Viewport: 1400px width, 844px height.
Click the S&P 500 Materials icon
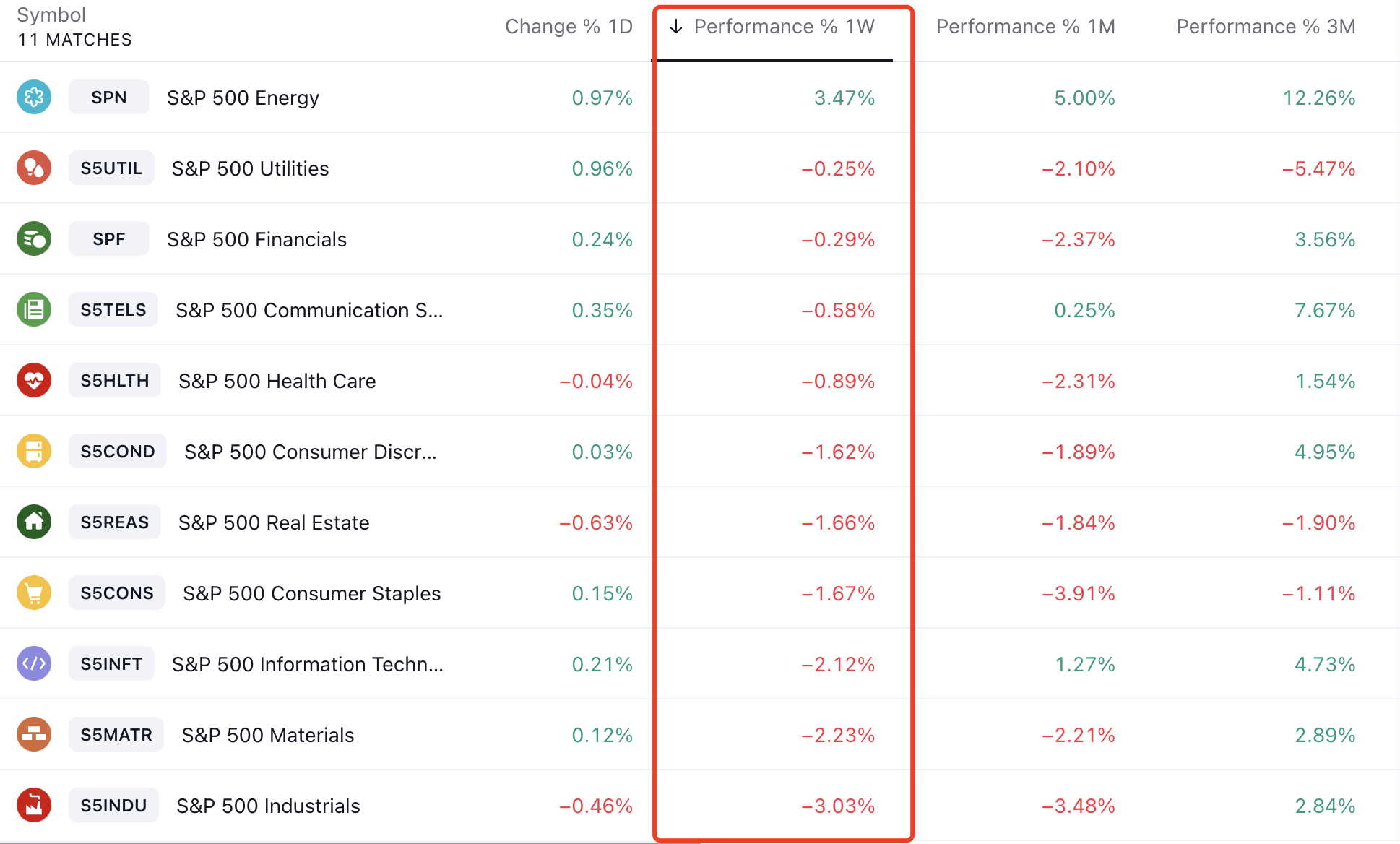coord(34,735)
